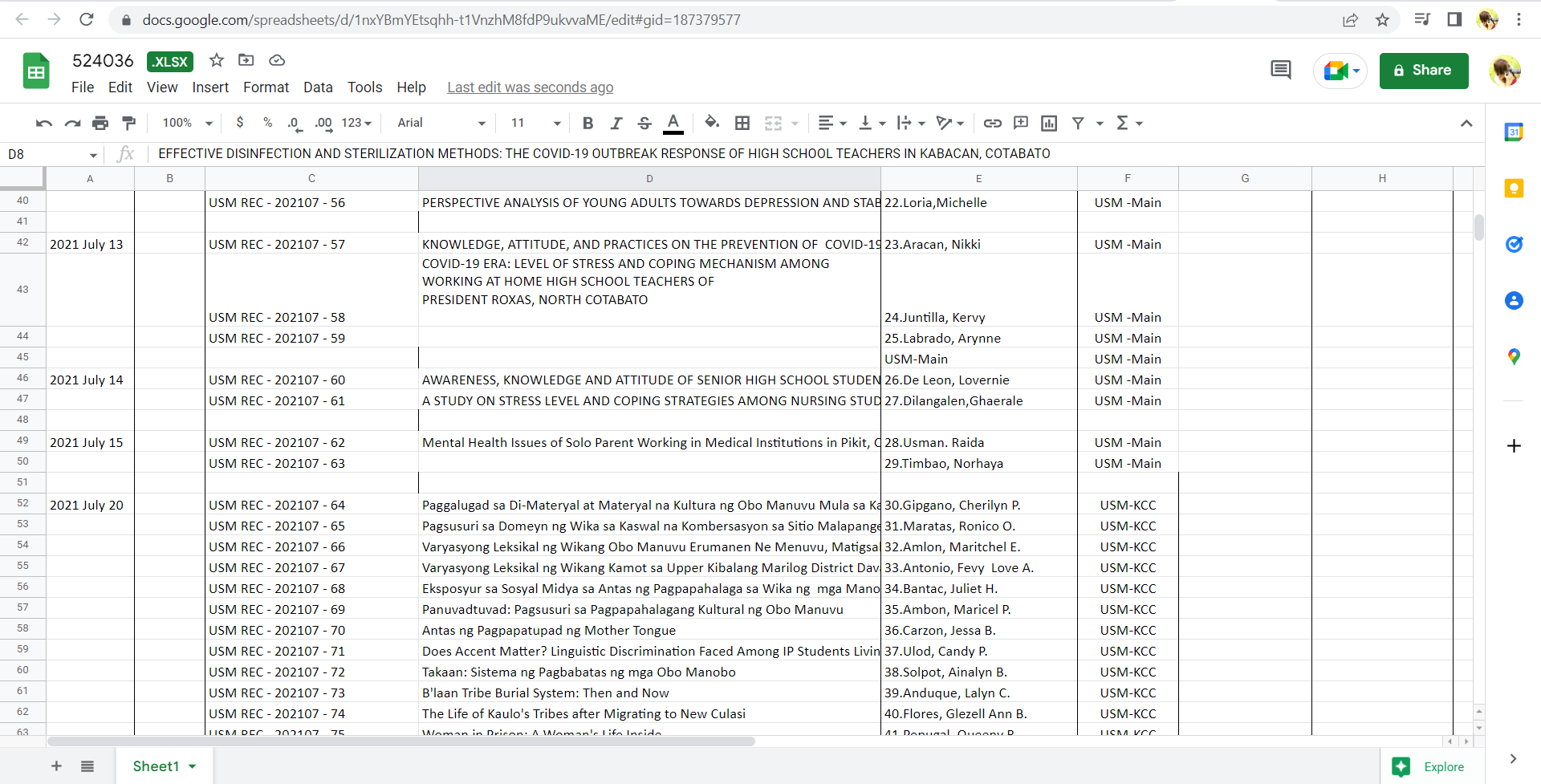Format as percent icon
The image size is (1541, 784).
point(267,123)
